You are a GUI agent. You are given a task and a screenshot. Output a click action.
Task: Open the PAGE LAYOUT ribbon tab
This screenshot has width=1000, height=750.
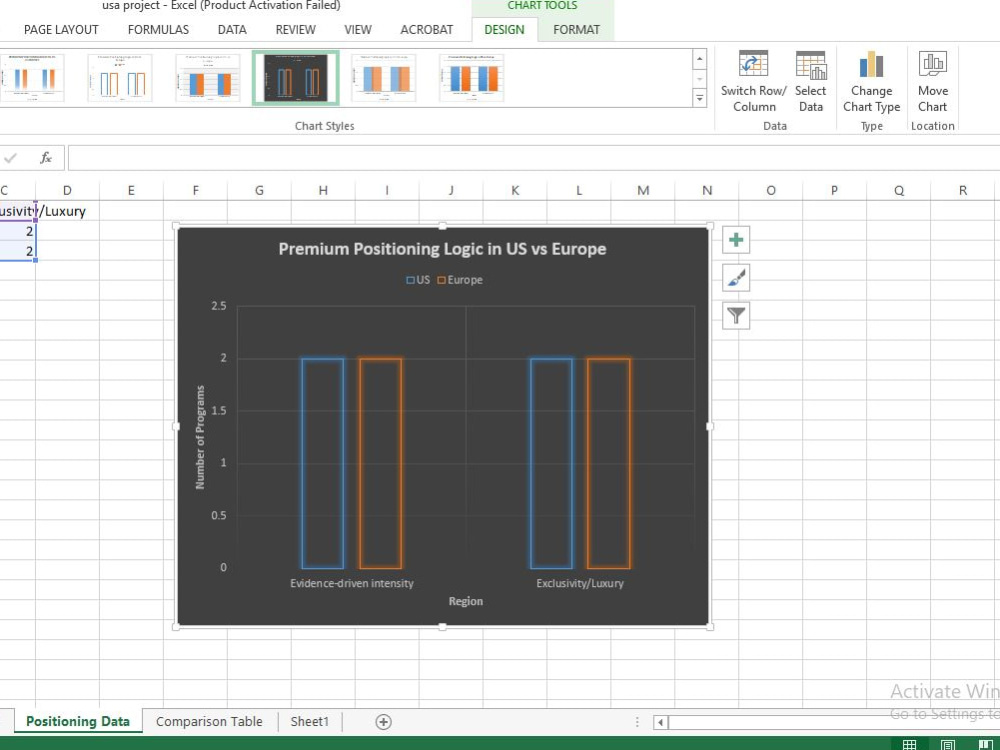click(x=61, y=29)
